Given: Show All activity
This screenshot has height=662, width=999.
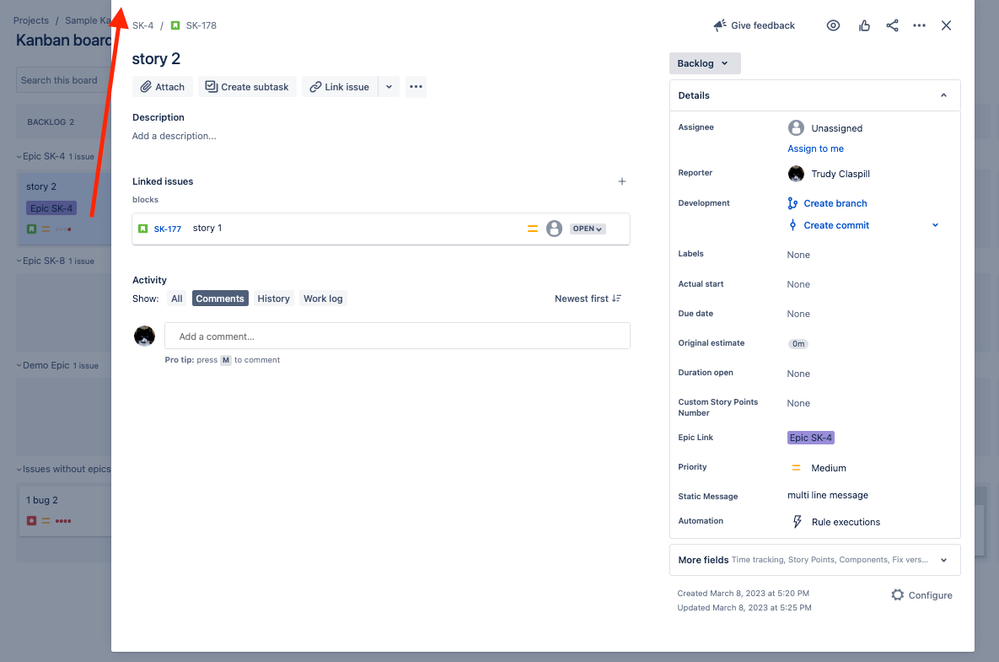Looking at the screenshot, I should click(x=176, y=298).
